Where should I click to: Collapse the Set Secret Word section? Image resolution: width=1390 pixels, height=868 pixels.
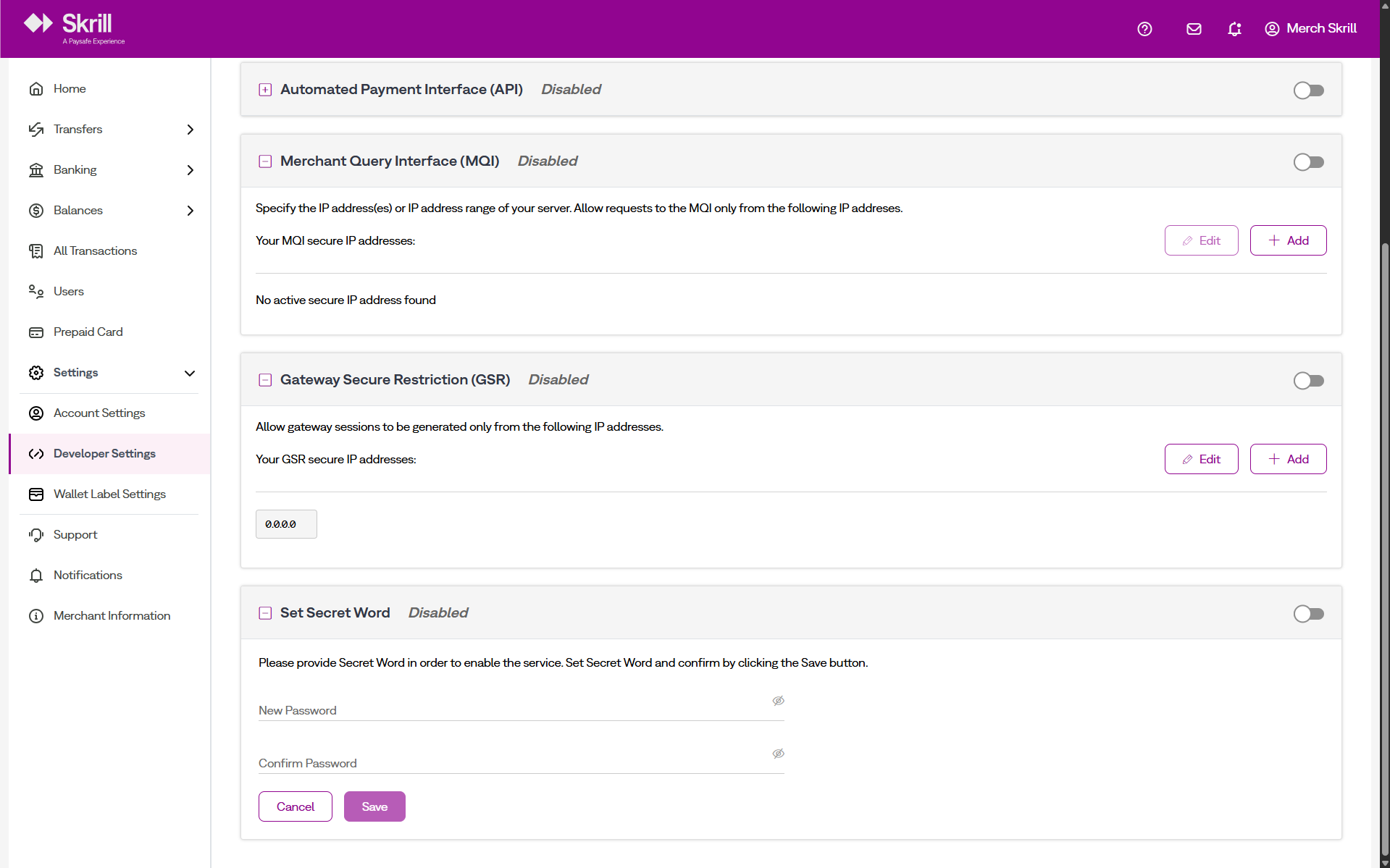(265, 613)
